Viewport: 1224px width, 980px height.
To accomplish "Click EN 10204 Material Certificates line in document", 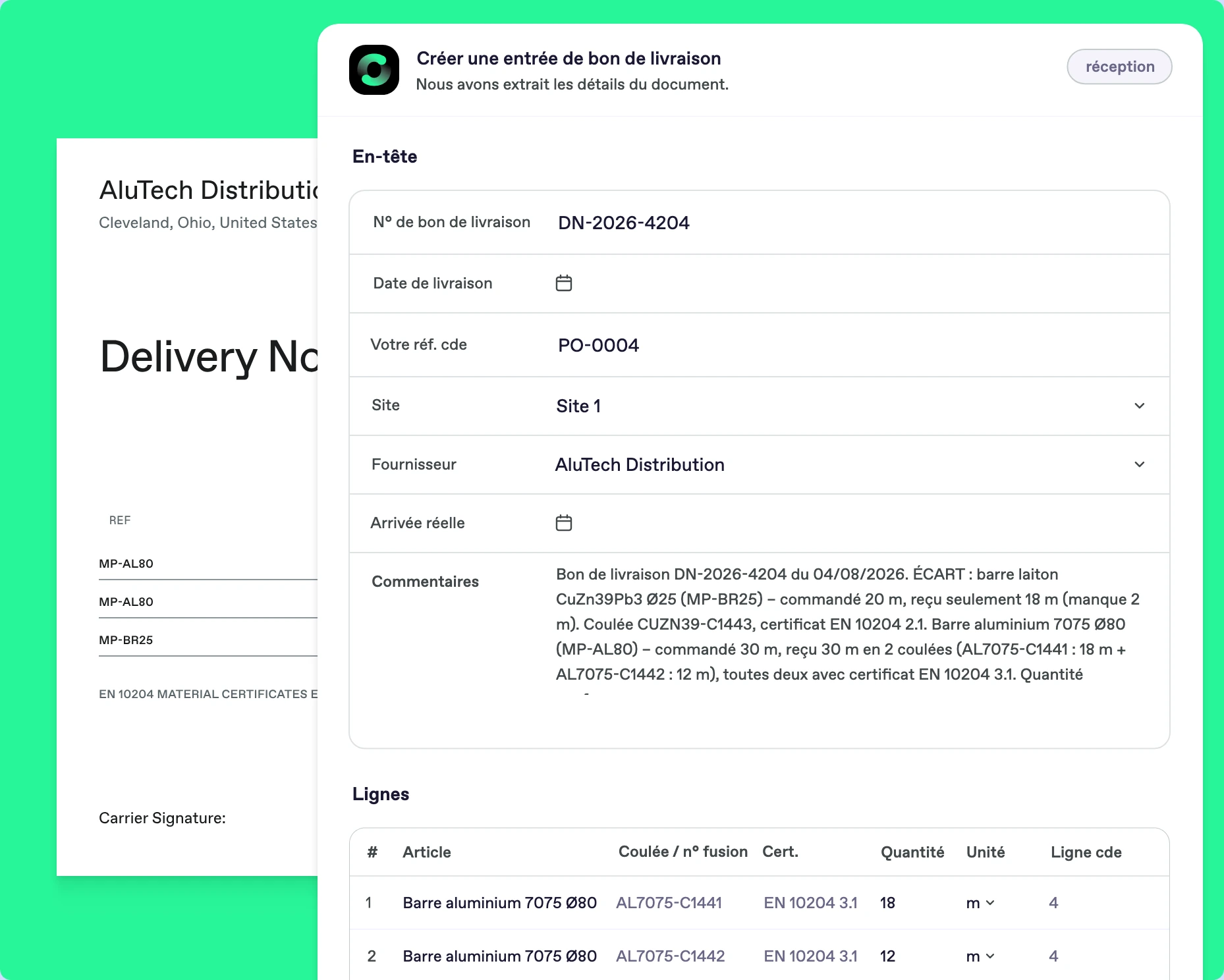I will pyautogui.click(x=208, y=694).
